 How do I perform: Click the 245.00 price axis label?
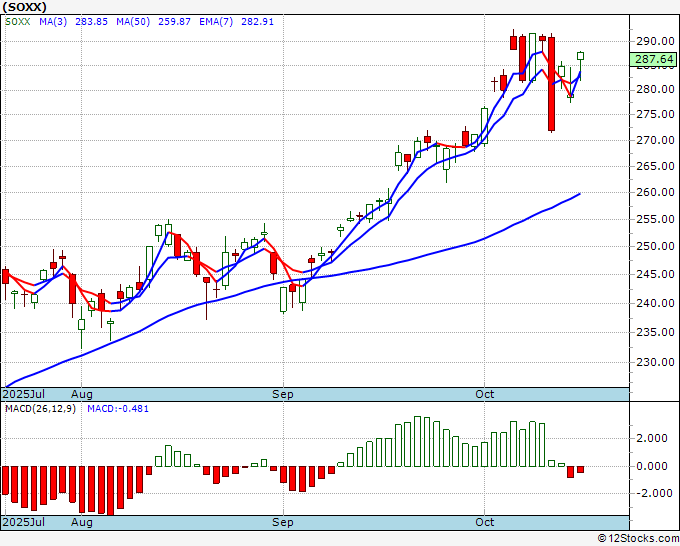[655, 274]
